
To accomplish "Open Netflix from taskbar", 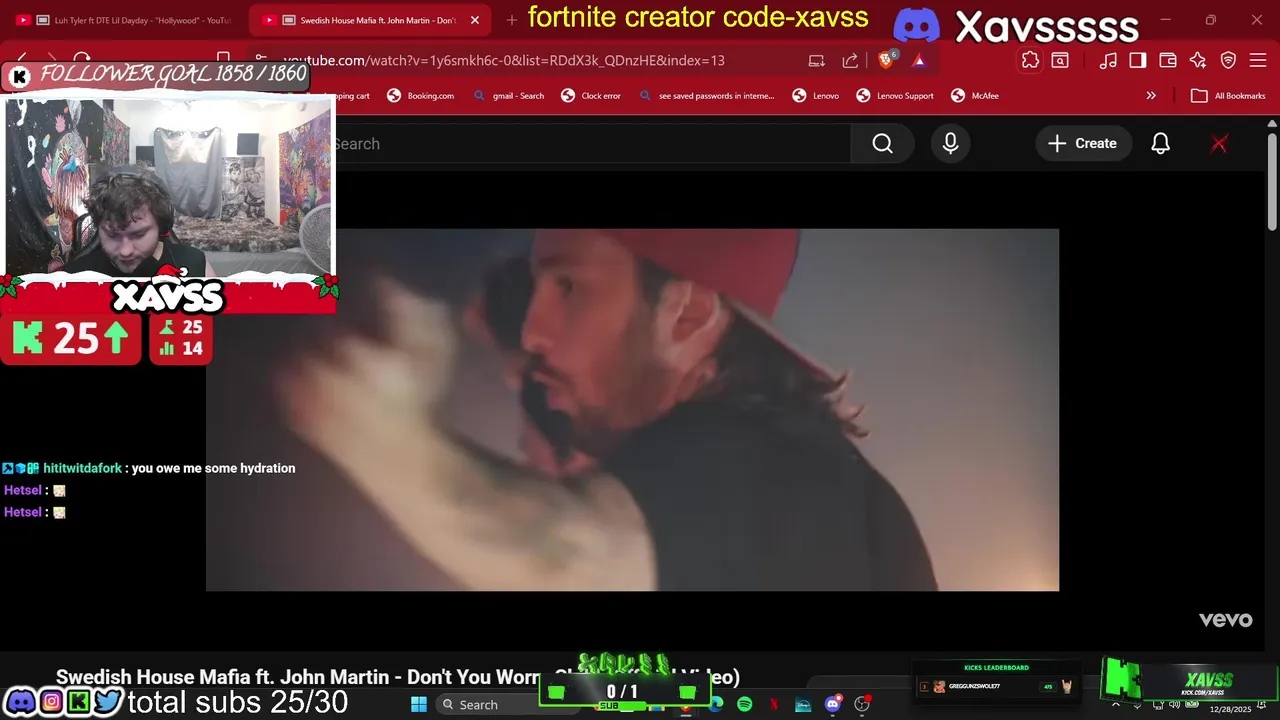I will [774, 704].
